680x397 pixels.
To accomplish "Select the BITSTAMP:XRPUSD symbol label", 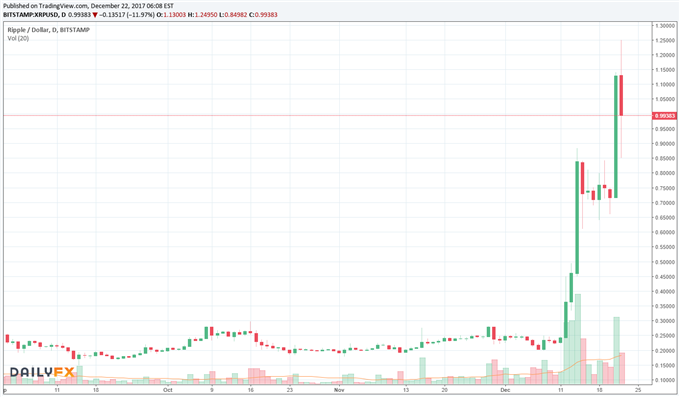I will (31, 15).
